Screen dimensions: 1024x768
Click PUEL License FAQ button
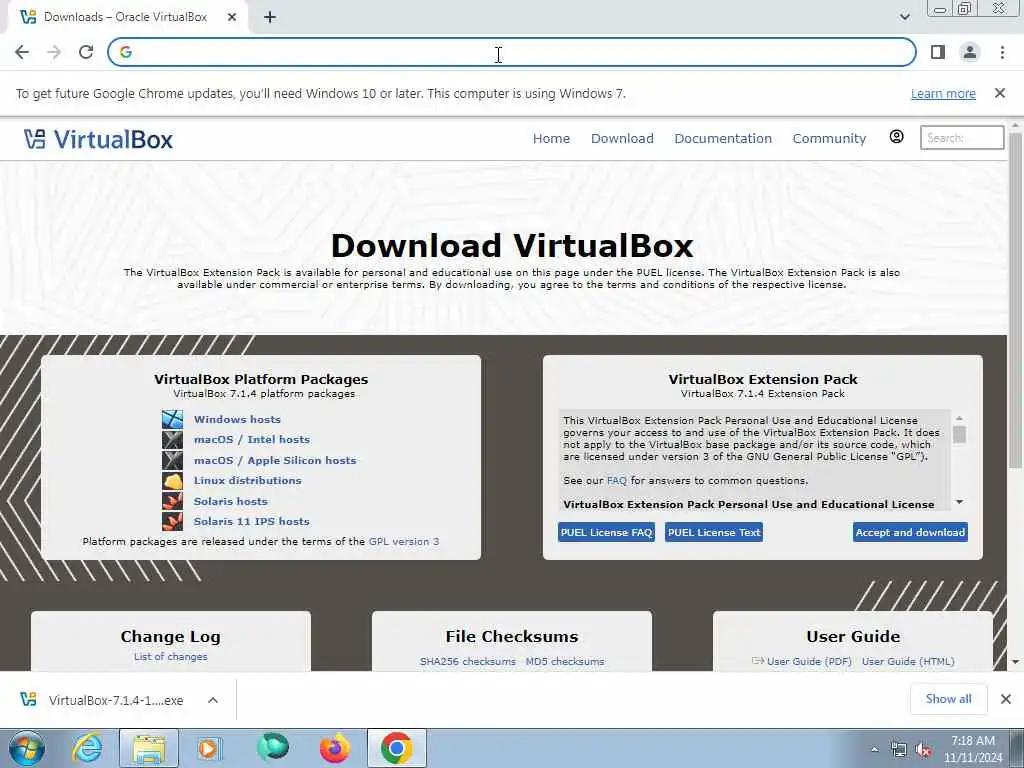click(x=606, y=532)
